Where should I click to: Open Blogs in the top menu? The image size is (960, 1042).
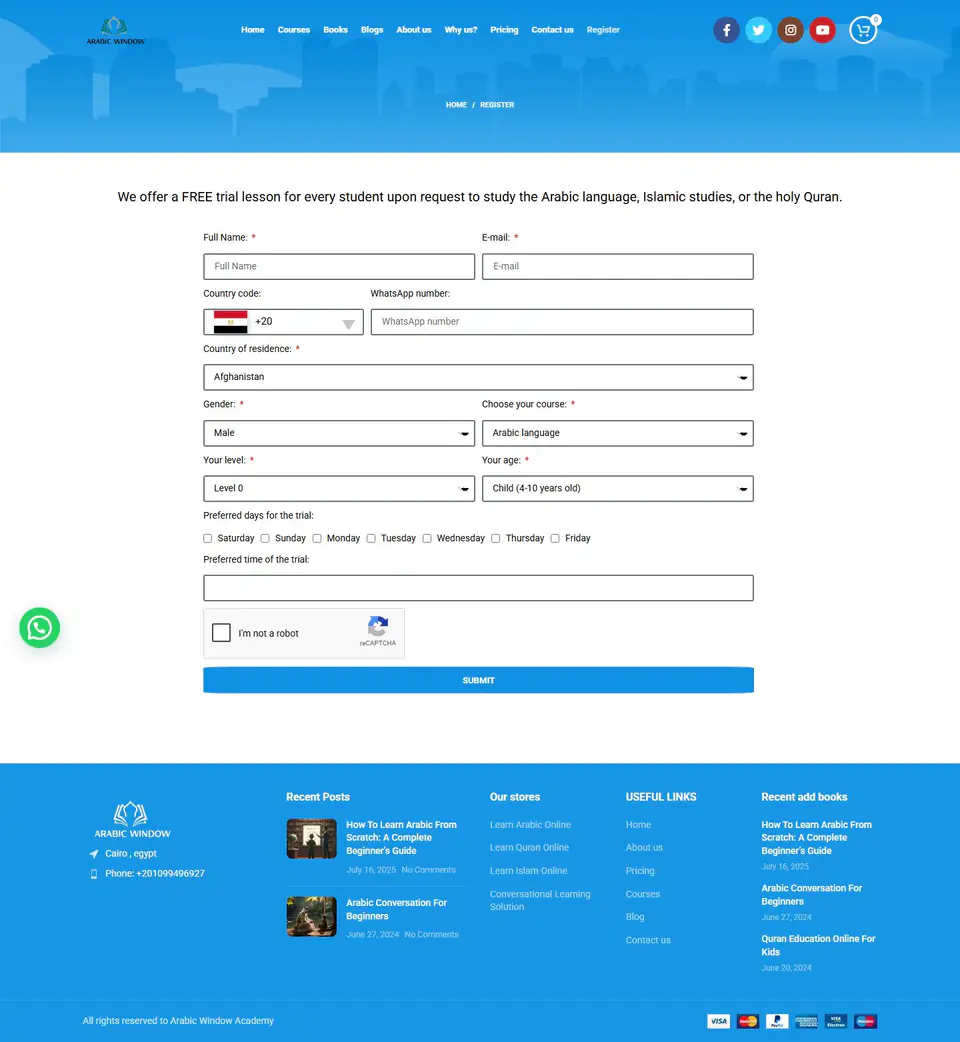pos(372,30)
